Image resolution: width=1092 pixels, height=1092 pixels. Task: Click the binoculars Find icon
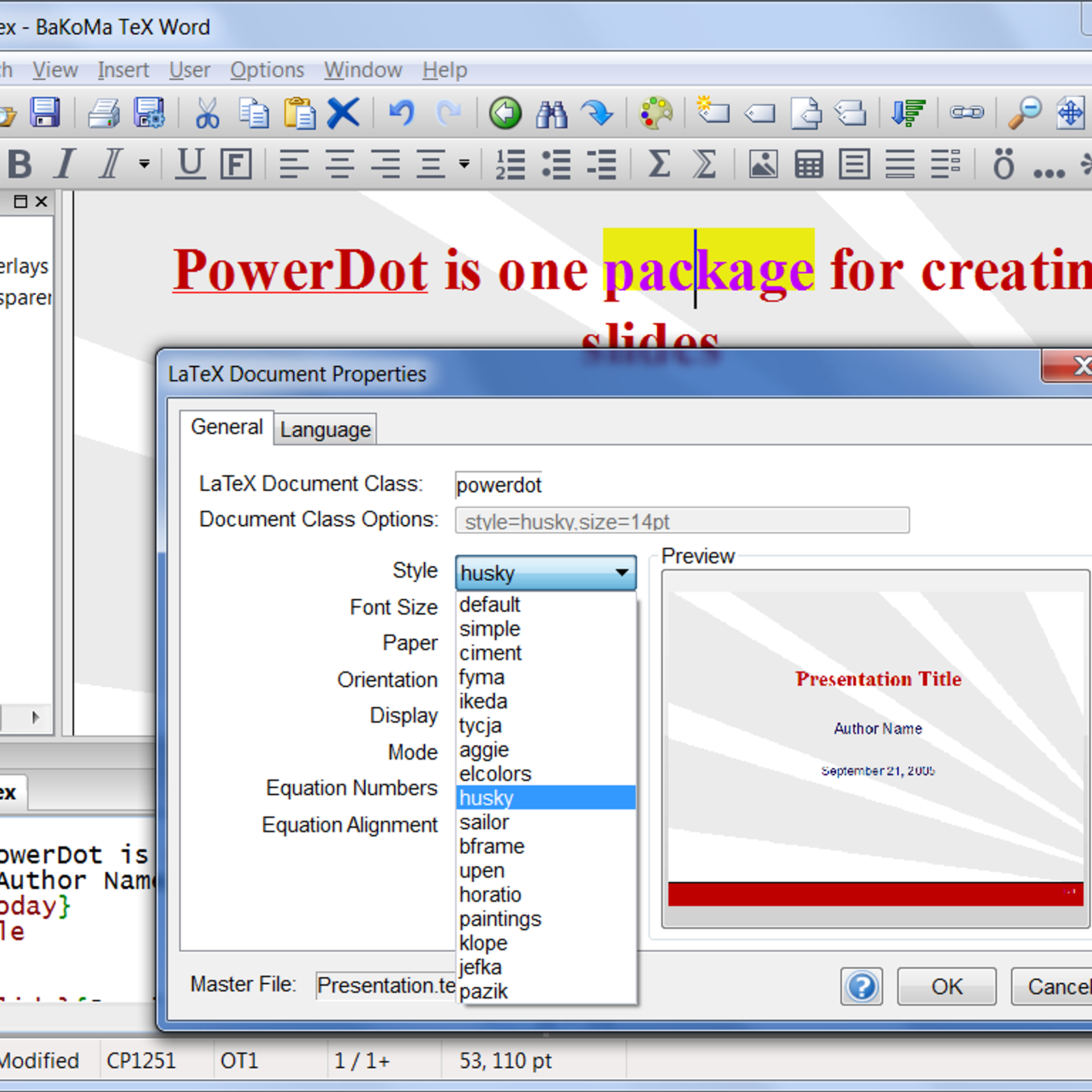[x=551, y=114]
